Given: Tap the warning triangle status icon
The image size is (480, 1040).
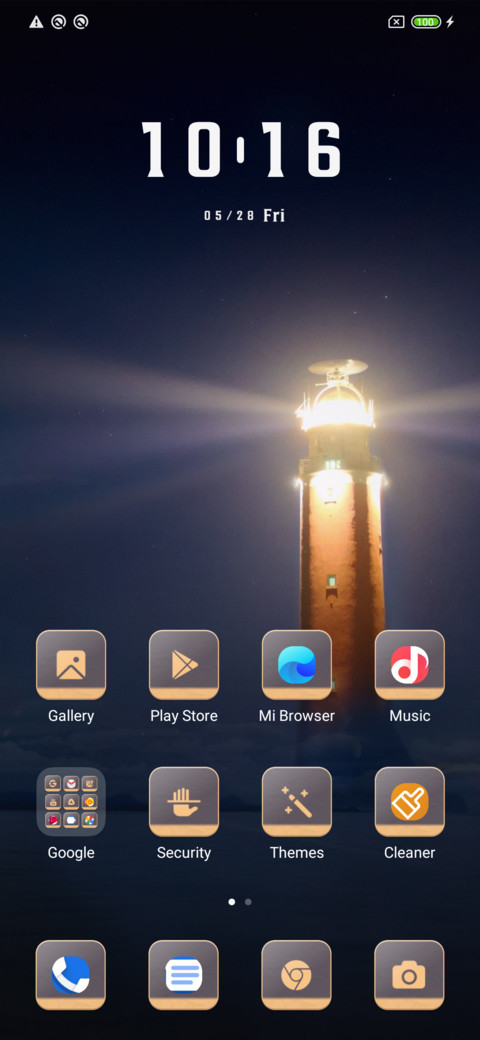Looking at the screenshot, I should (x=36, y=22).
